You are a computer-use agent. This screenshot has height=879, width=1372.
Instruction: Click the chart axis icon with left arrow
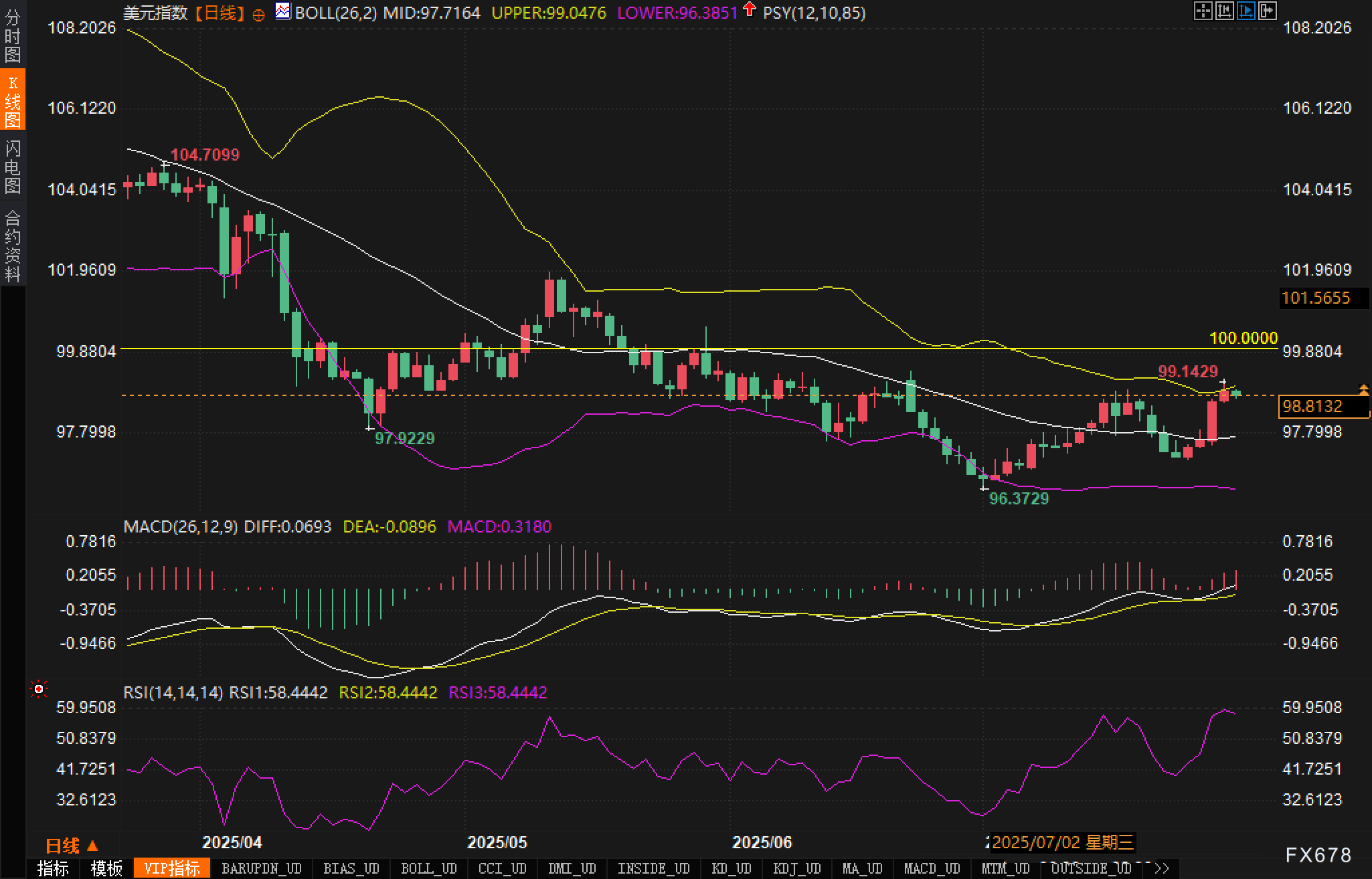[1224, 11]
